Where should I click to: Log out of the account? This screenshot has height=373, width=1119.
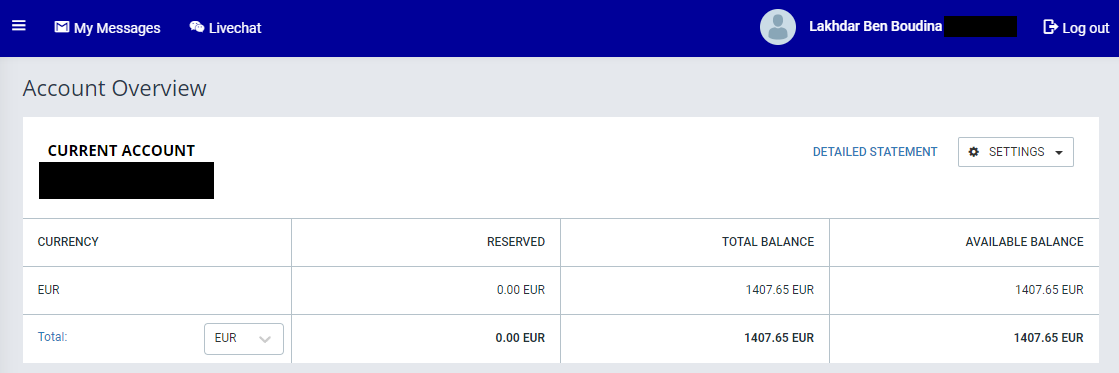[x=1076, y=28]
